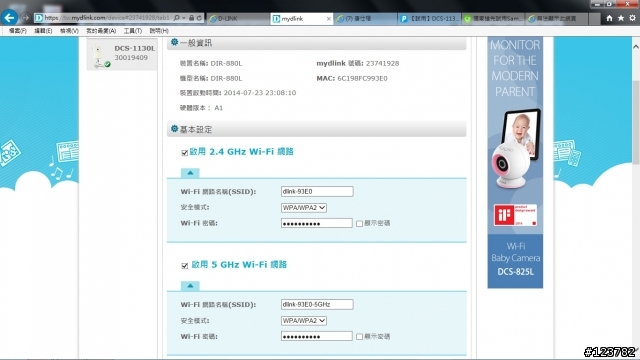Screen dimensions: 640x360
Task: Open the 編輯(E) menu
Action: click(43, 31)
